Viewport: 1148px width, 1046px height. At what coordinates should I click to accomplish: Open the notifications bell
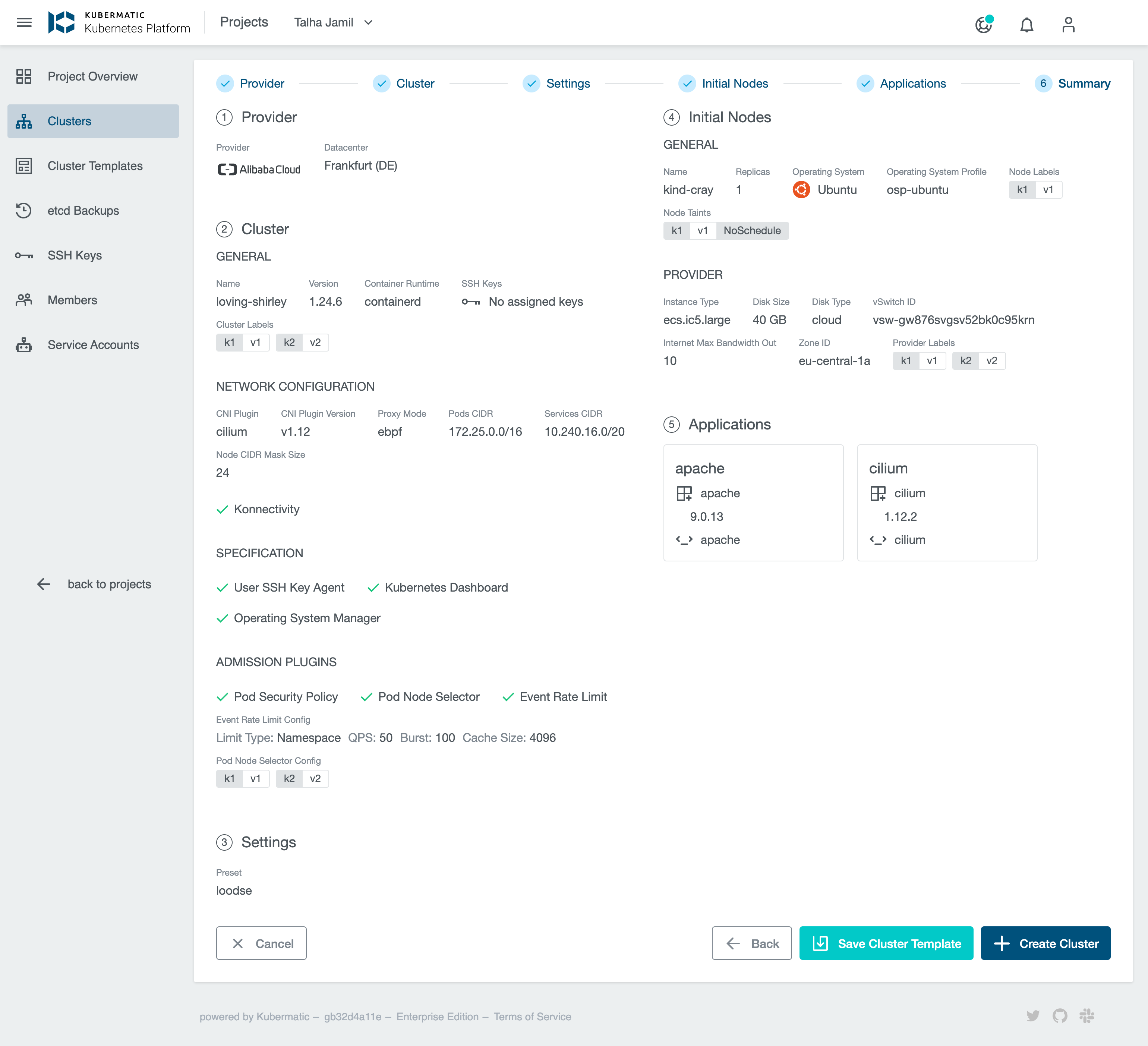click(1027, 25)
